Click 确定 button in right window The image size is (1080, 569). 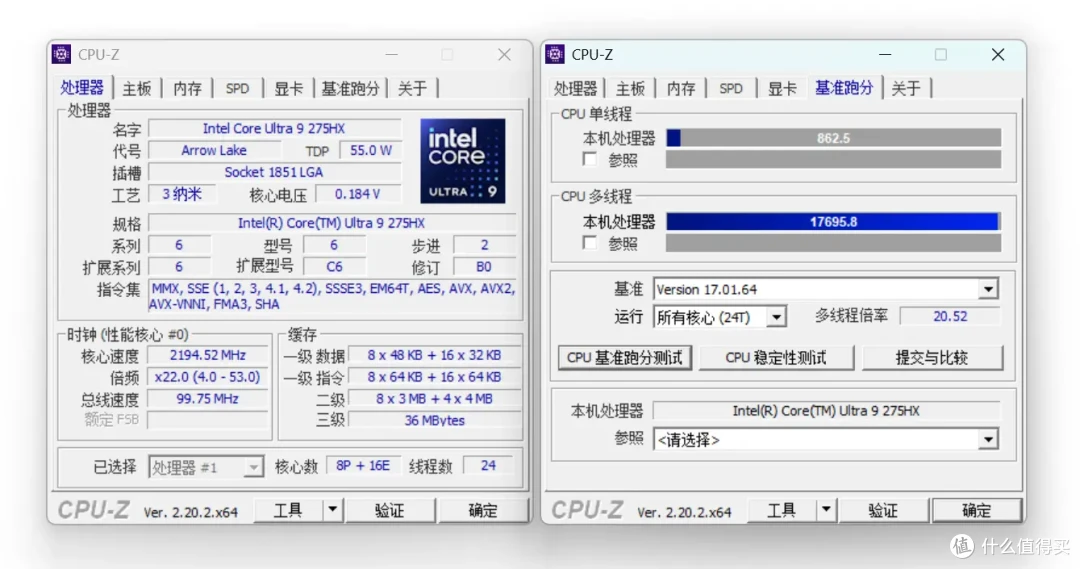tap(976, 510)
